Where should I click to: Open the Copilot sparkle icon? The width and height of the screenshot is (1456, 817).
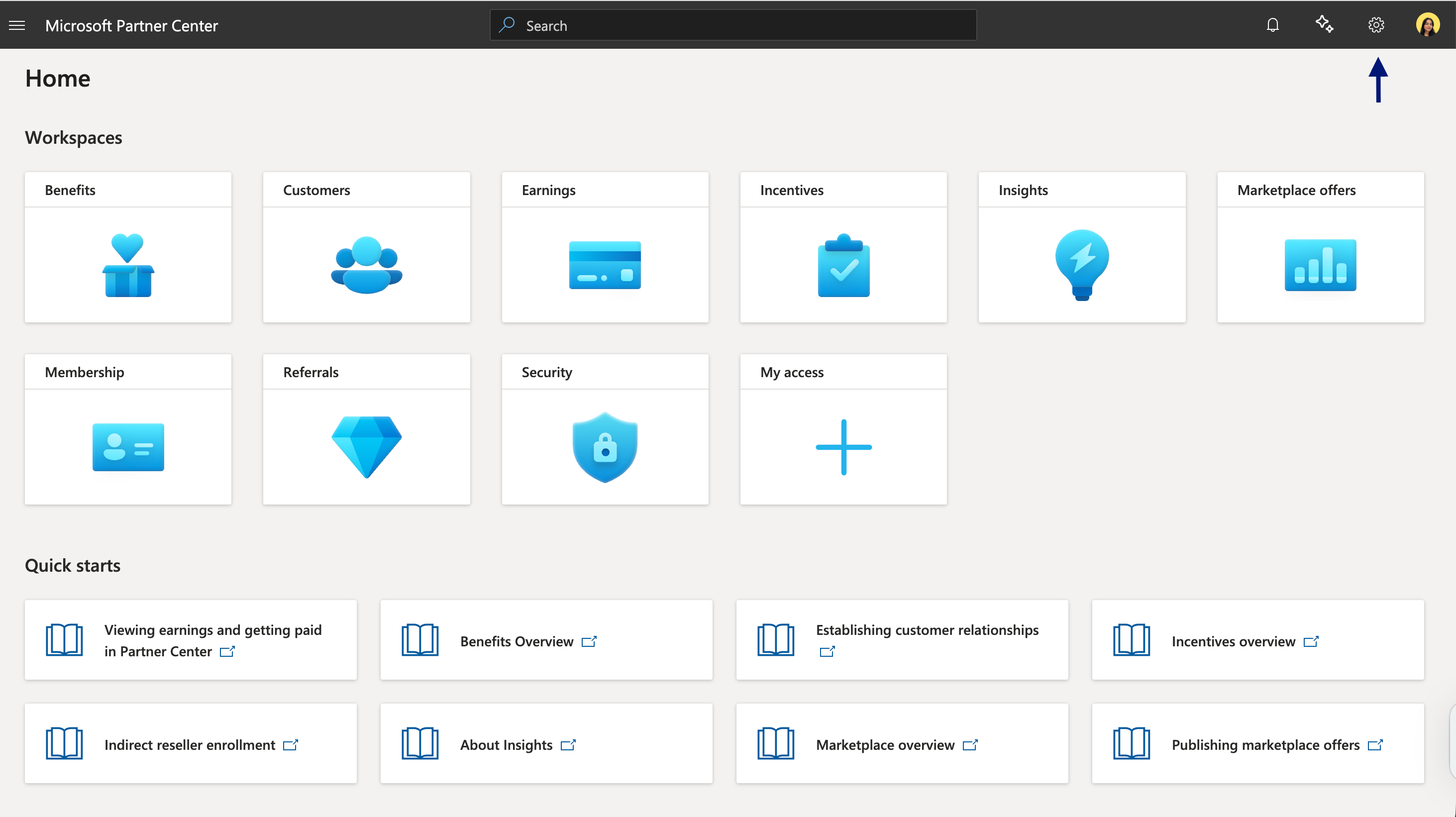click(x=1324, y=25)
